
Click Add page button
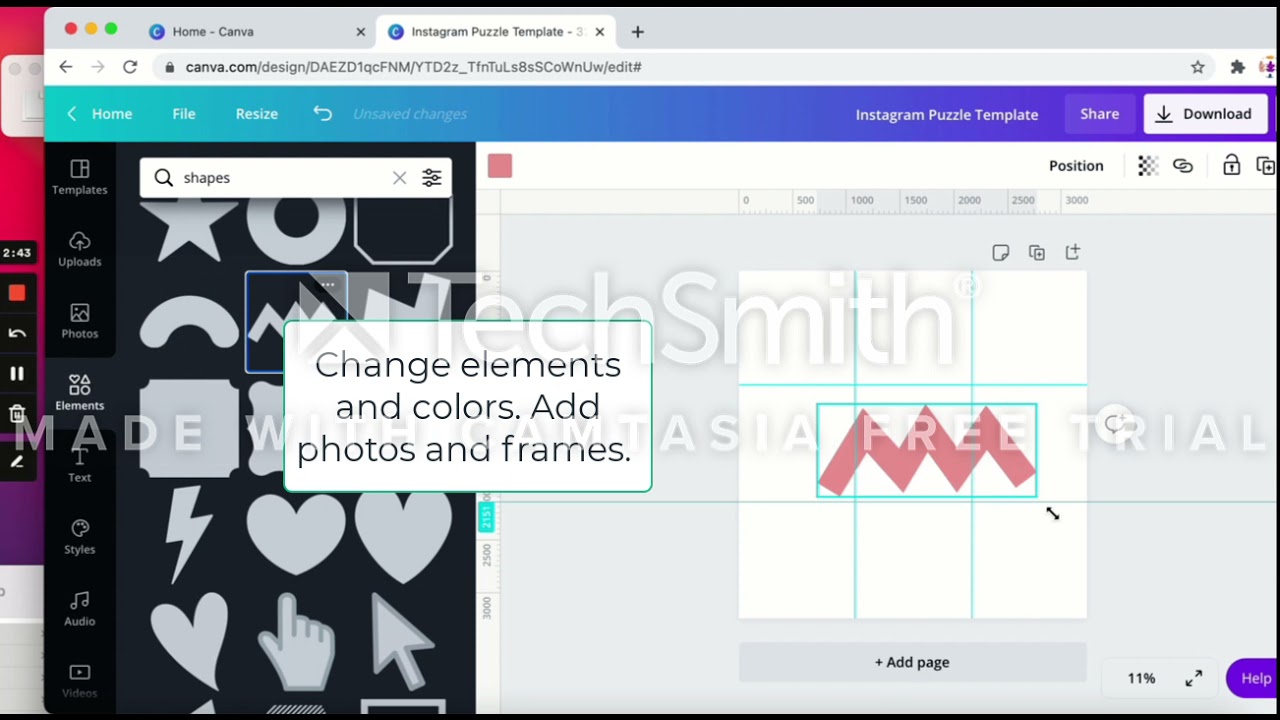[x=912, y=662]
